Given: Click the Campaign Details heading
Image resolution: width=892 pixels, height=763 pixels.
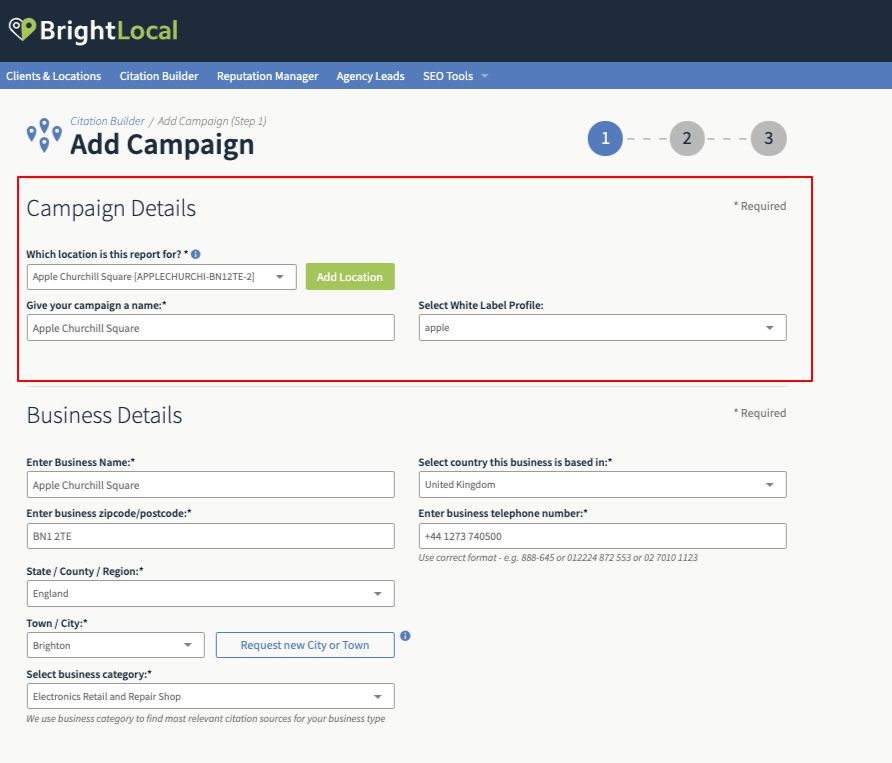Looking at the screenshot, I should pyautogui.click(x=111, y=208).
